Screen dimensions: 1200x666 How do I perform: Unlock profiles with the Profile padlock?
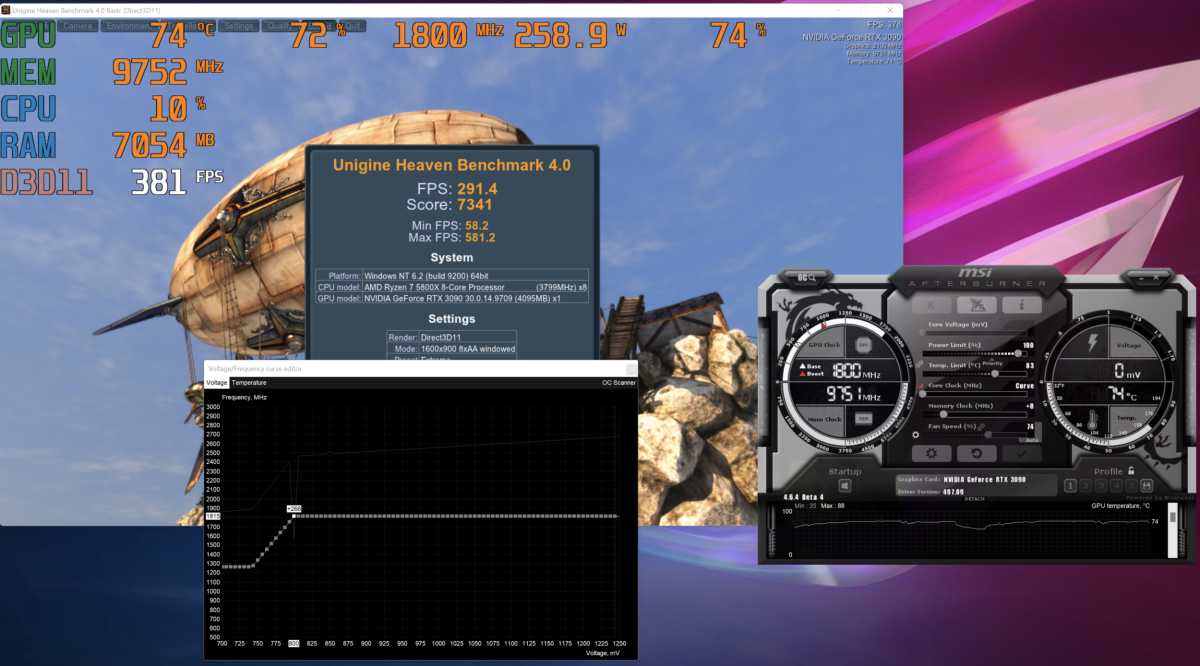(x=1130, y=470)
